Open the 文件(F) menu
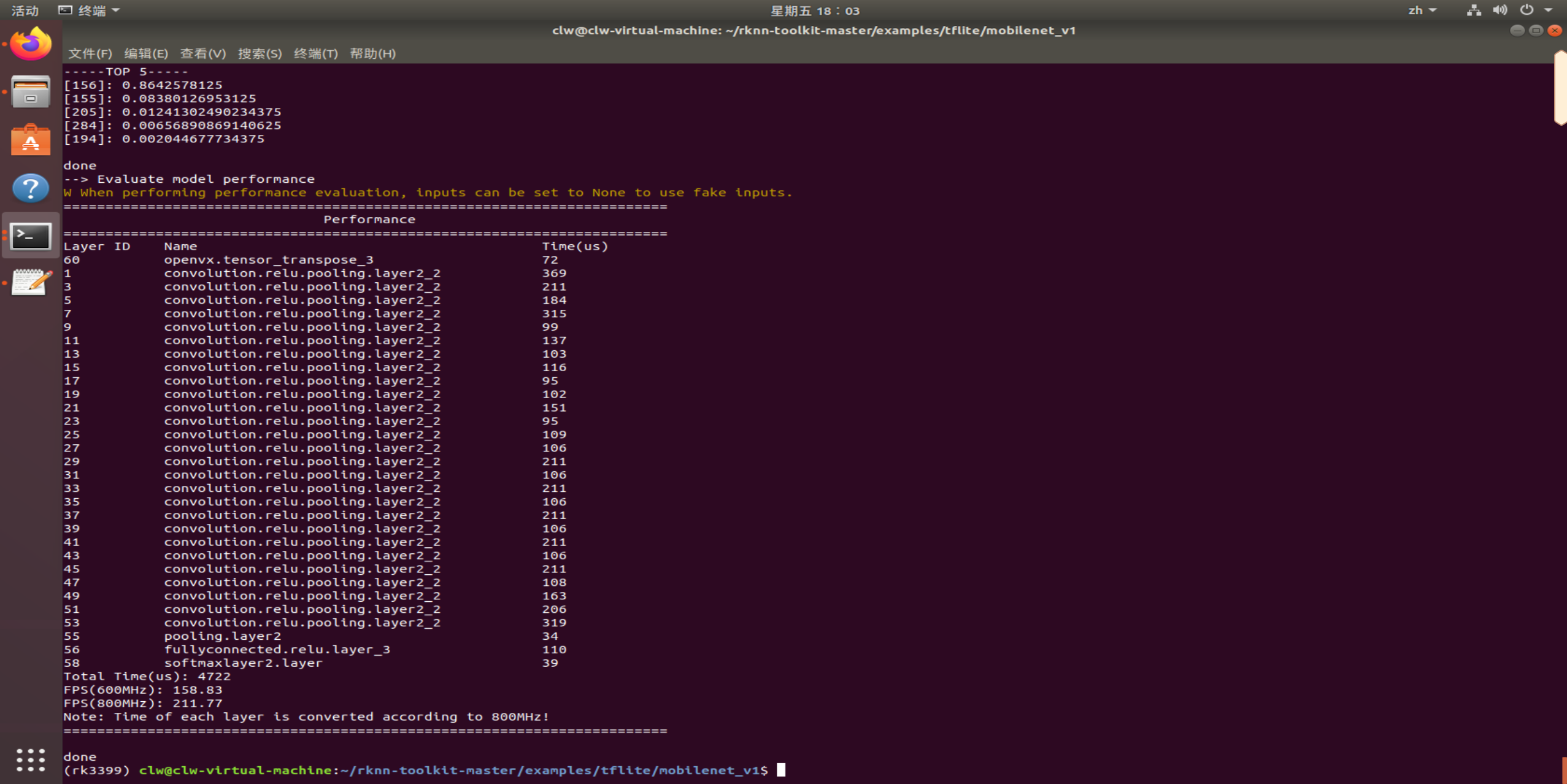 pos(90,53)
